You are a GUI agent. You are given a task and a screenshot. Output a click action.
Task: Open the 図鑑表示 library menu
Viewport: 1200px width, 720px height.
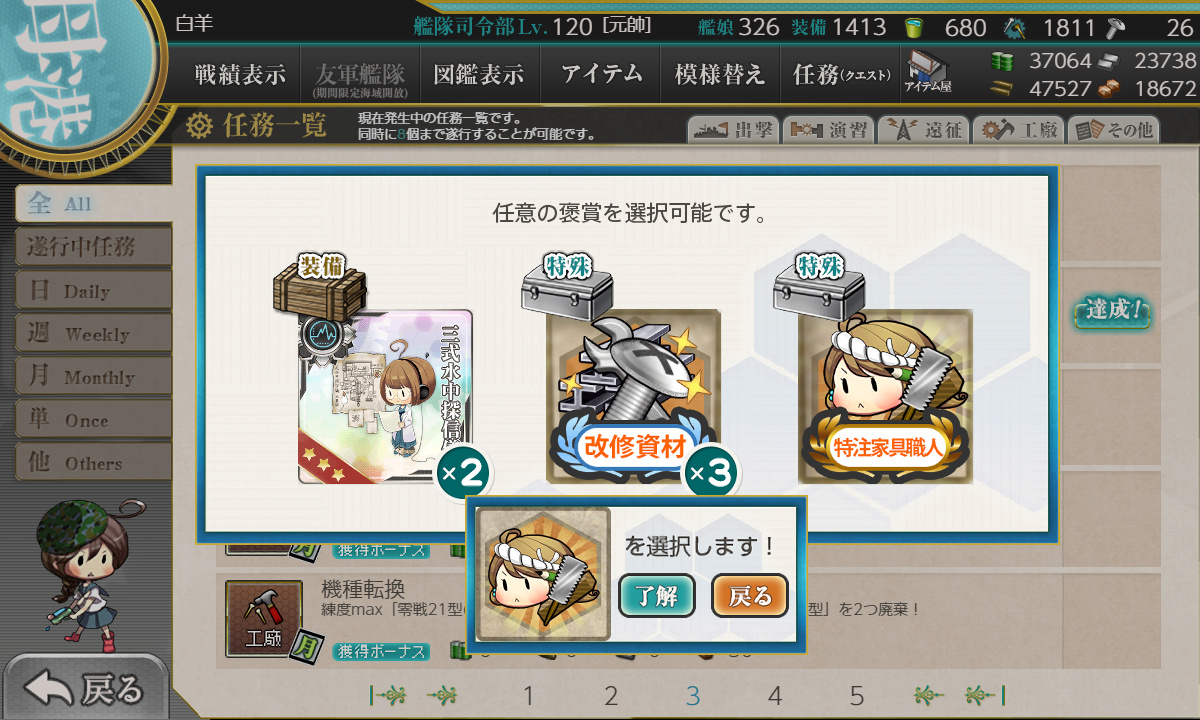coord(479,74)
